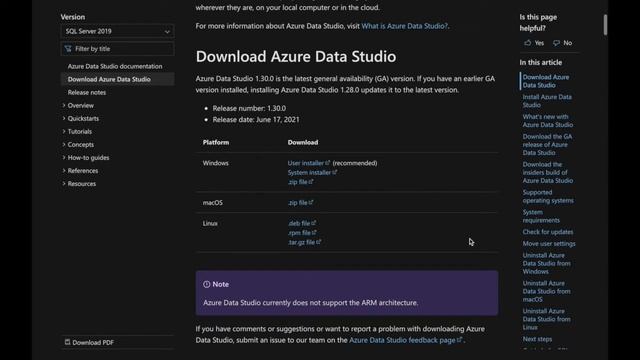Expand the Overview tree section
The image size is (640, 360).
(64, 105)
